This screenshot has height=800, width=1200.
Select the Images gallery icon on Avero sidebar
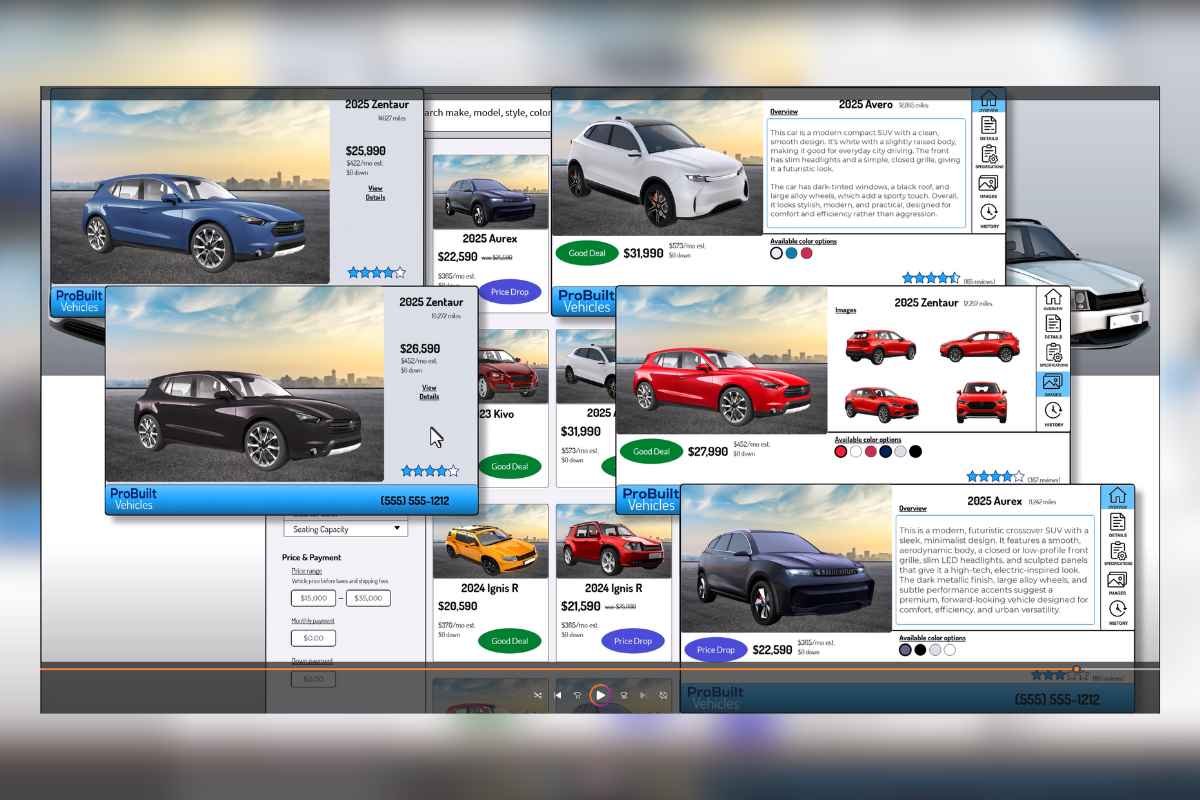(x=988, y=182)
